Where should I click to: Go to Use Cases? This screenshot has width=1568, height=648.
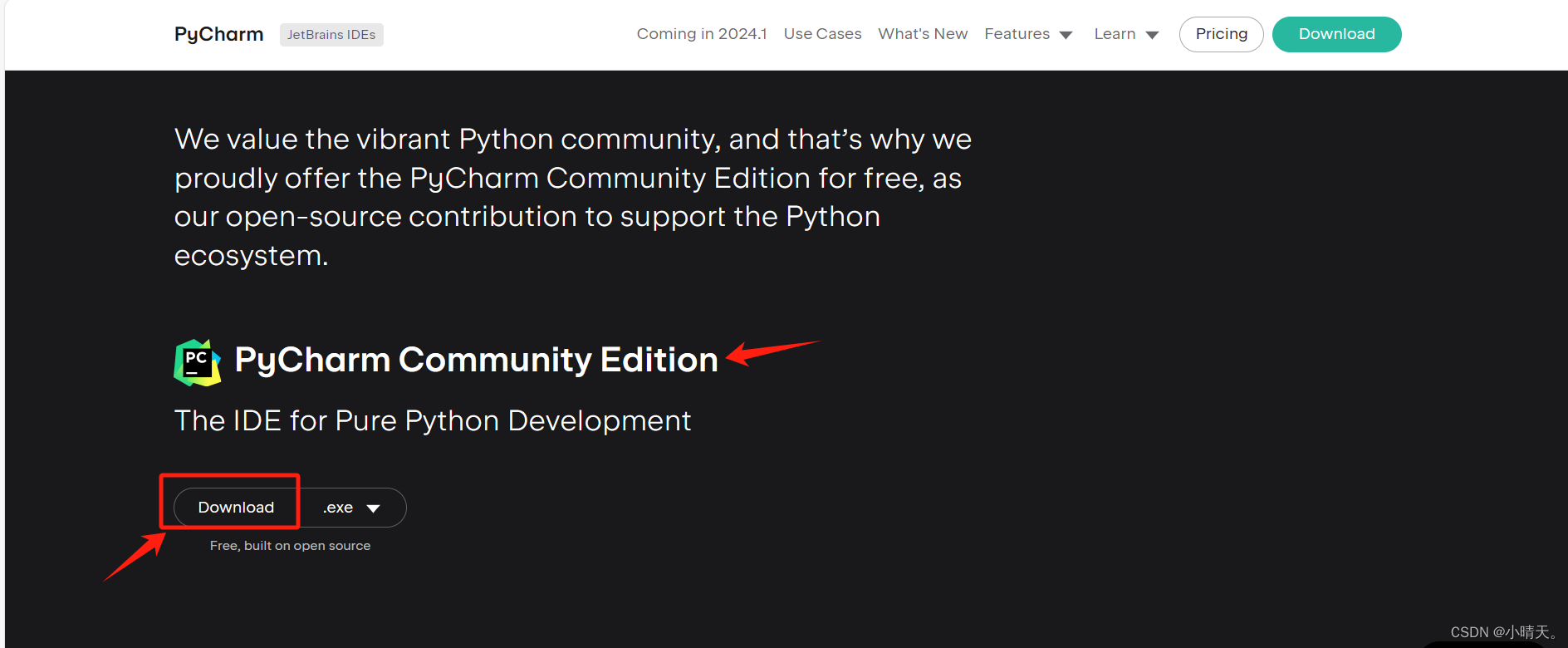[x=822, y=34]
